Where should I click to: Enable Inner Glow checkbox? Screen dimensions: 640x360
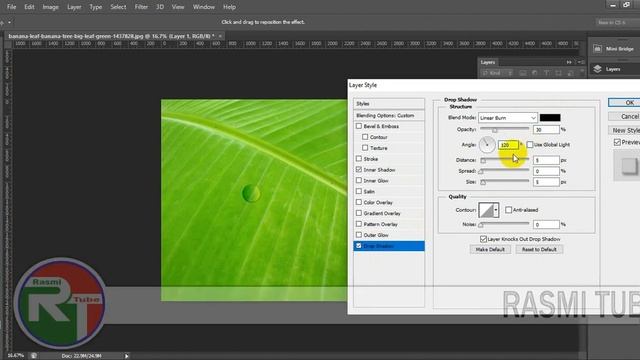[359, 180]
